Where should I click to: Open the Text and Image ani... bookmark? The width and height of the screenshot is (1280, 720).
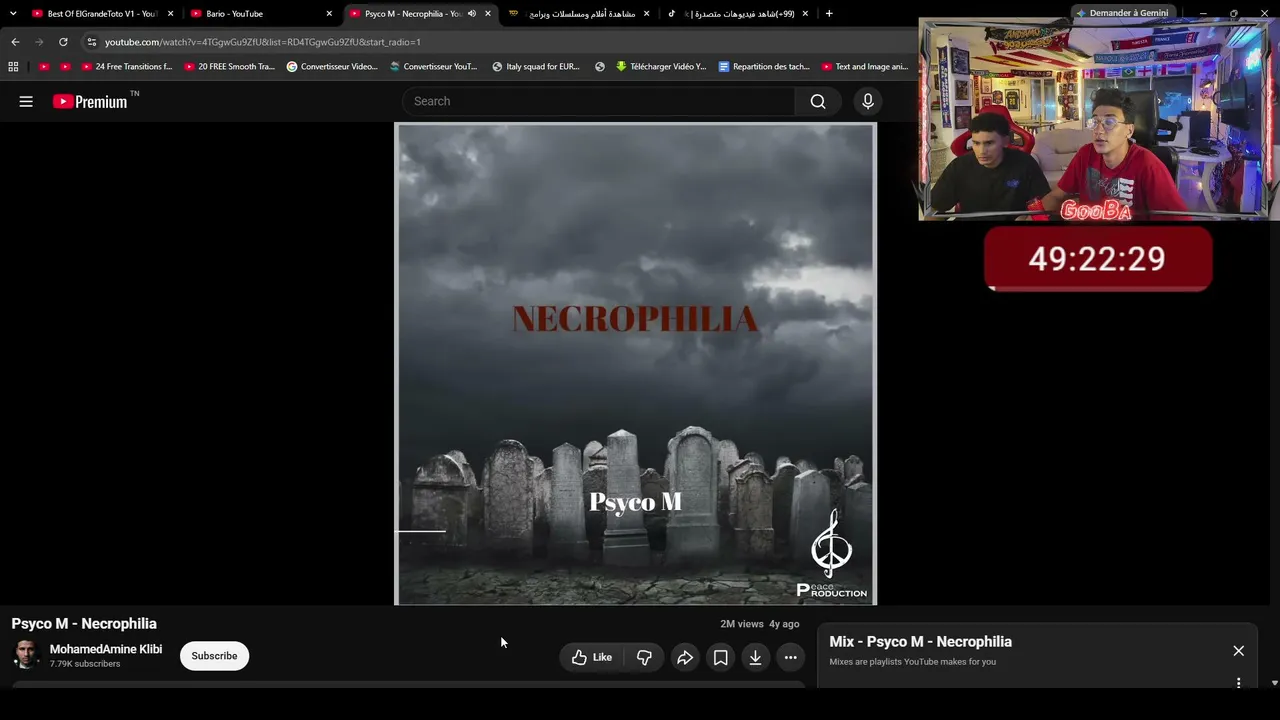(x=865, y=67)
